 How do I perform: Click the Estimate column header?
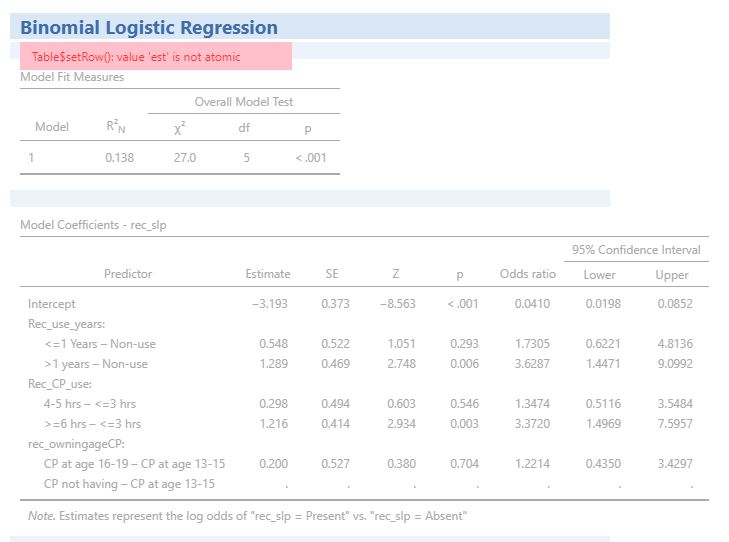(268, 274)
